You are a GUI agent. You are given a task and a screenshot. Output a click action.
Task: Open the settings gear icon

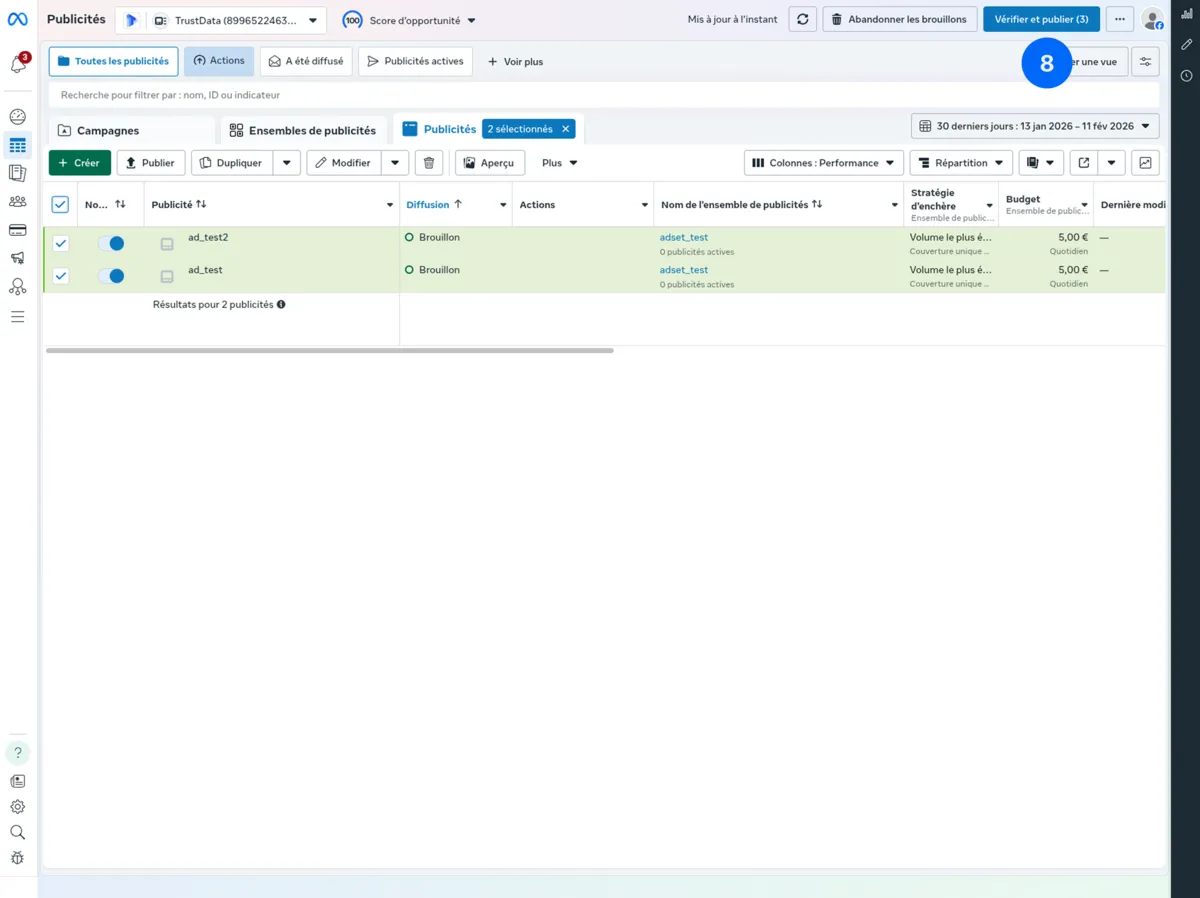click(x=18, y=807)
